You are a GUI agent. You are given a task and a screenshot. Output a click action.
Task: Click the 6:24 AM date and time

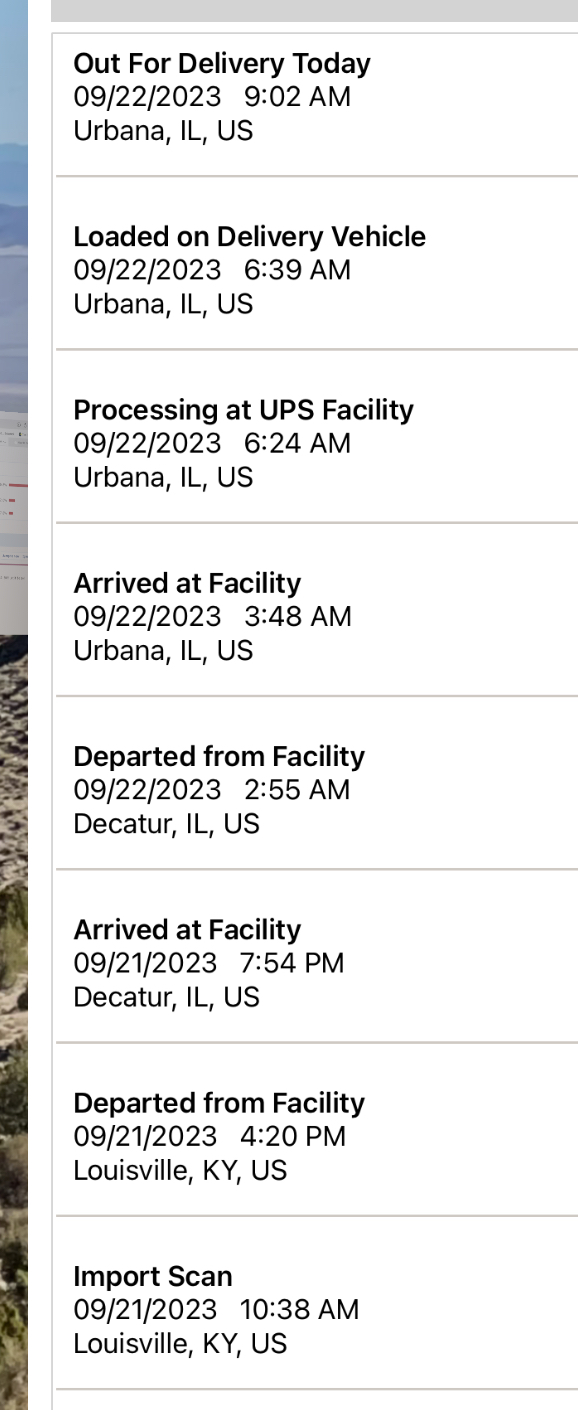(212, 443)
